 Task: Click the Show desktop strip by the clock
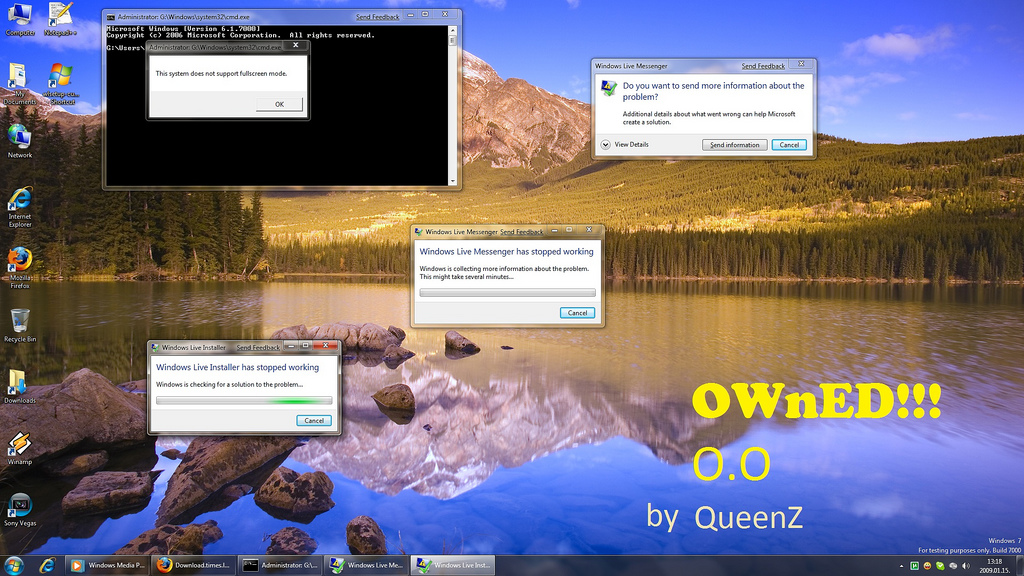tap(1019, 566)
